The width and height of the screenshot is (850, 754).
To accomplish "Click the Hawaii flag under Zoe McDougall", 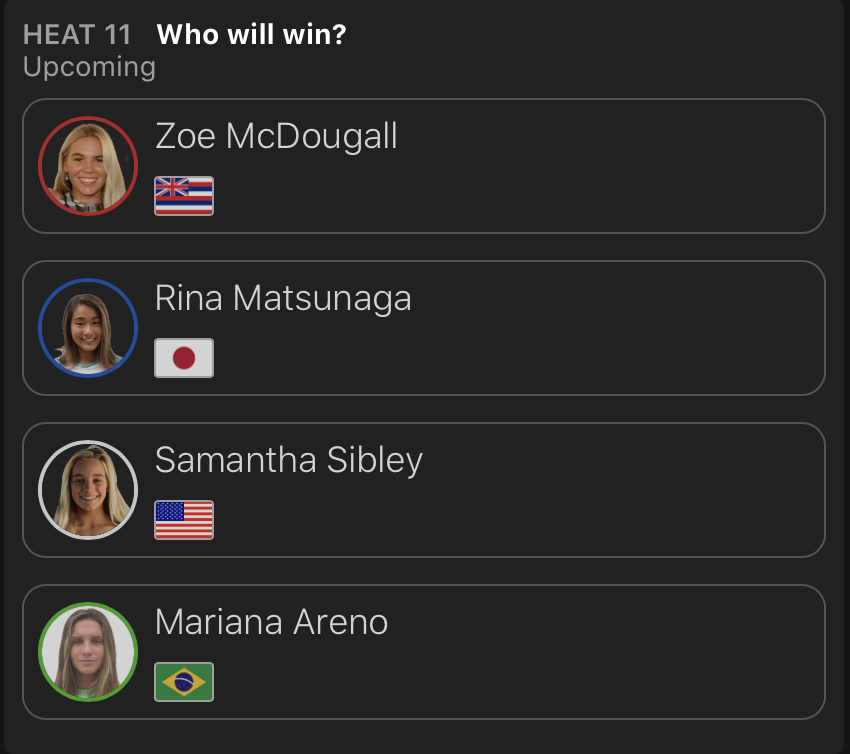I will click(x=184, y=196).
